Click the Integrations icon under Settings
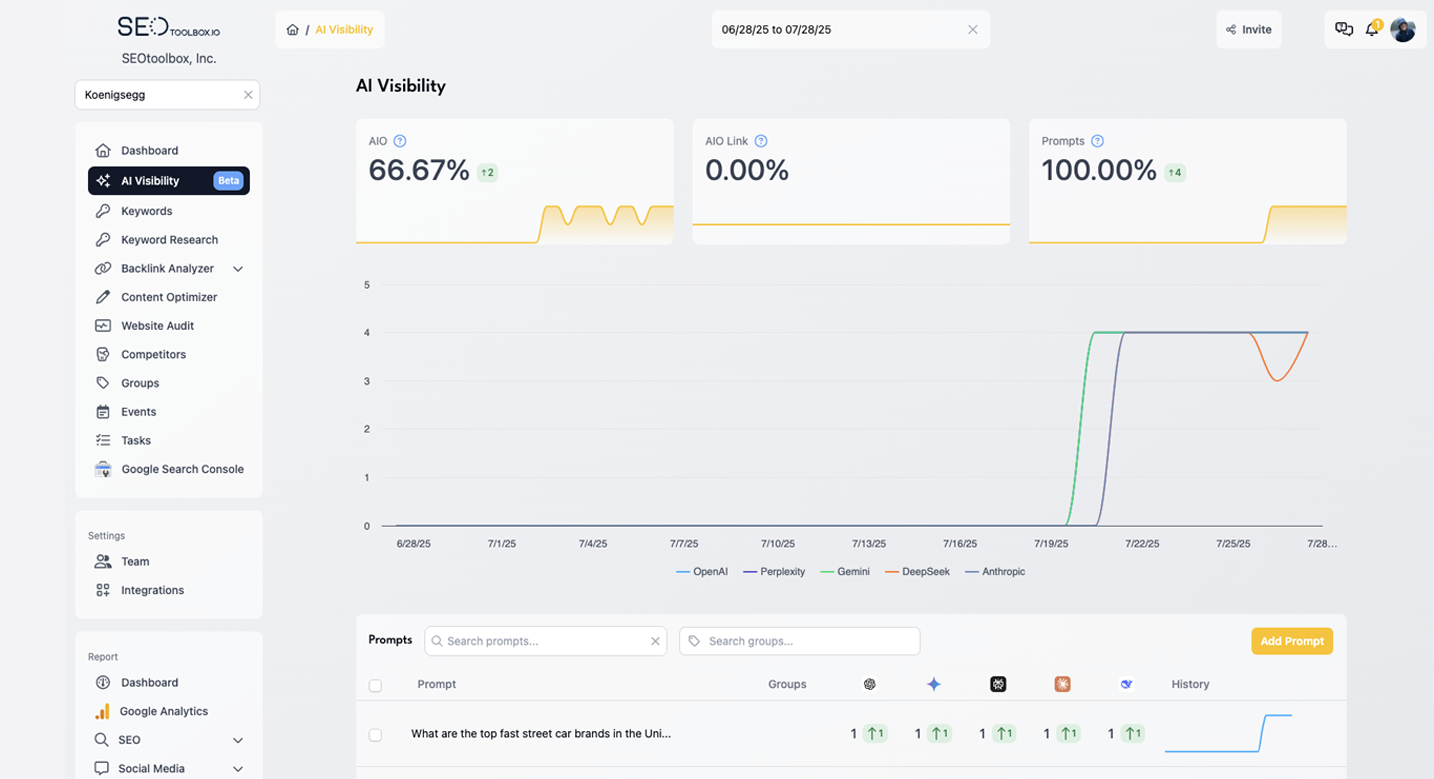Screen dimensions: 1434x779 coord(102,590)
